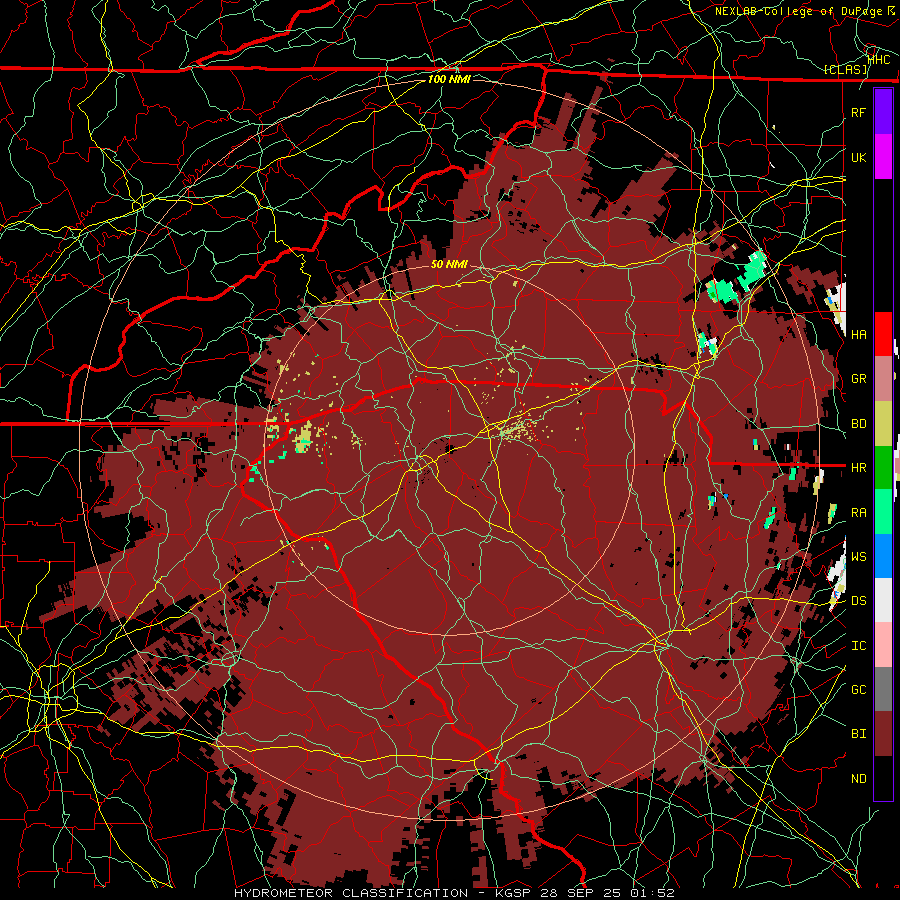This screenshot has height=900, width=900.
Task: Click the HA legend label
Action: (858, 335)
